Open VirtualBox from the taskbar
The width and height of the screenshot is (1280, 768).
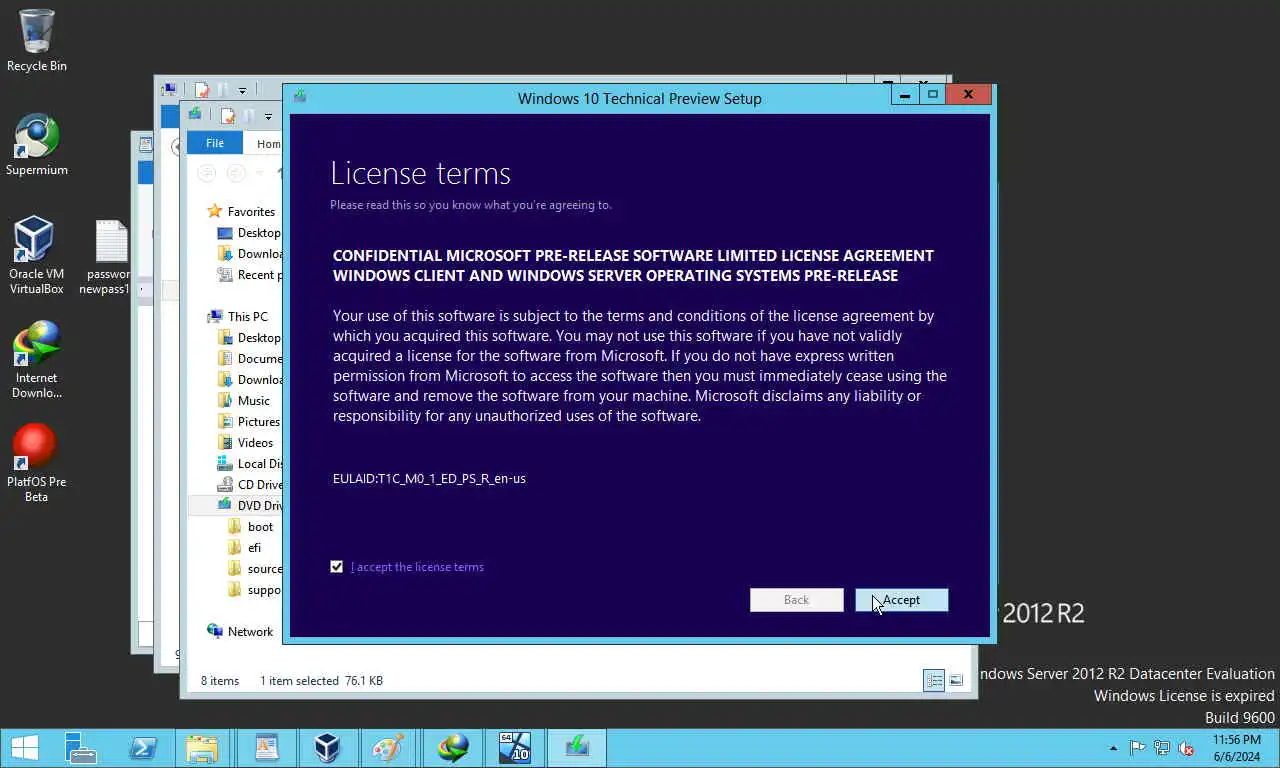point(327,748)
